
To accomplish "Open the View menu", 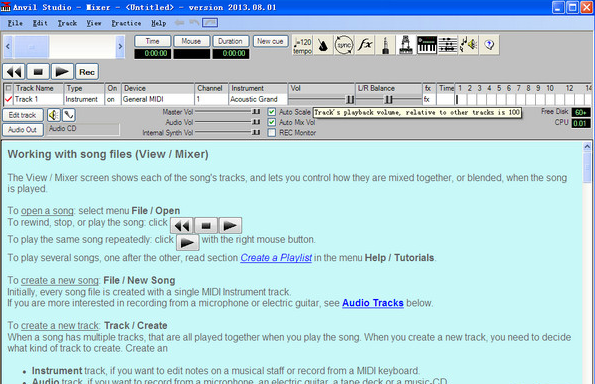I will tap(94, 23).
